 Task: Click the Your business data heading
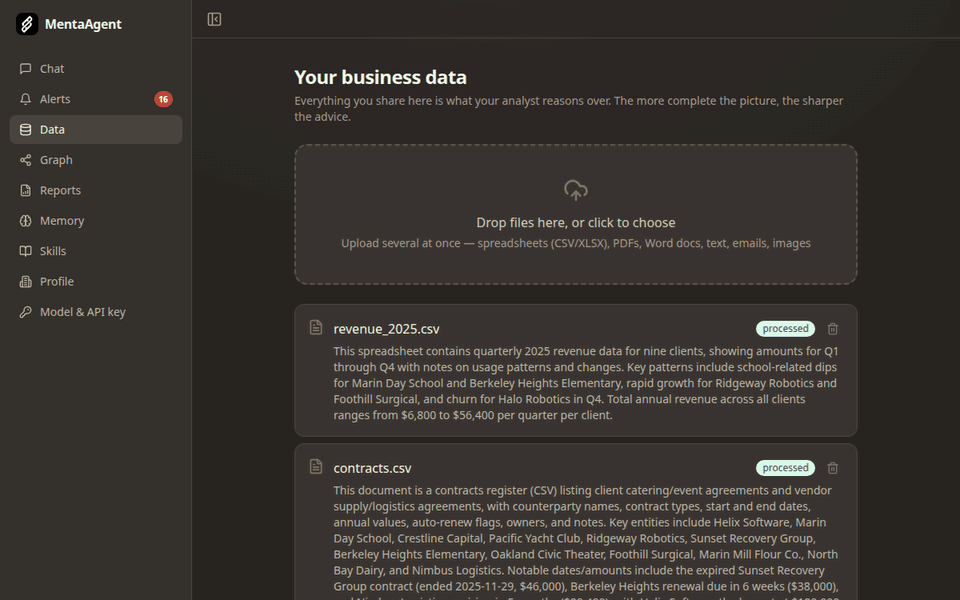coord(380,77)
